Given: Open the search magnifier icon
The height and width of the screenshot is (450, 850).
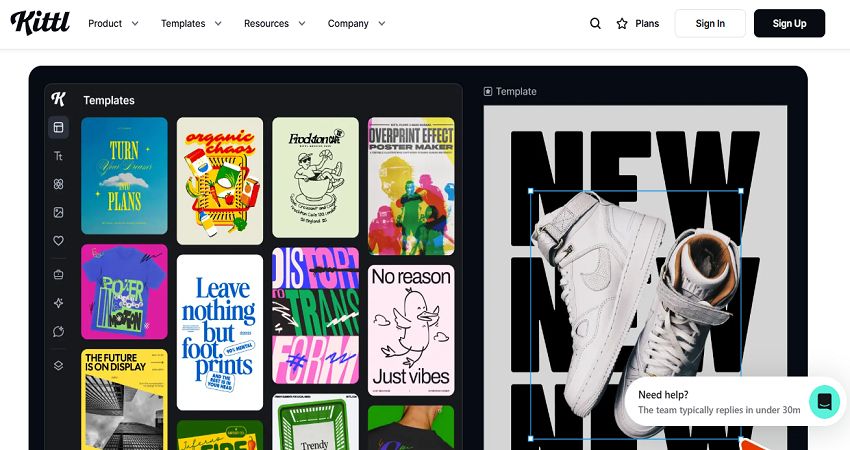Looking at the screenshot, I should click(x=595, y=23).
